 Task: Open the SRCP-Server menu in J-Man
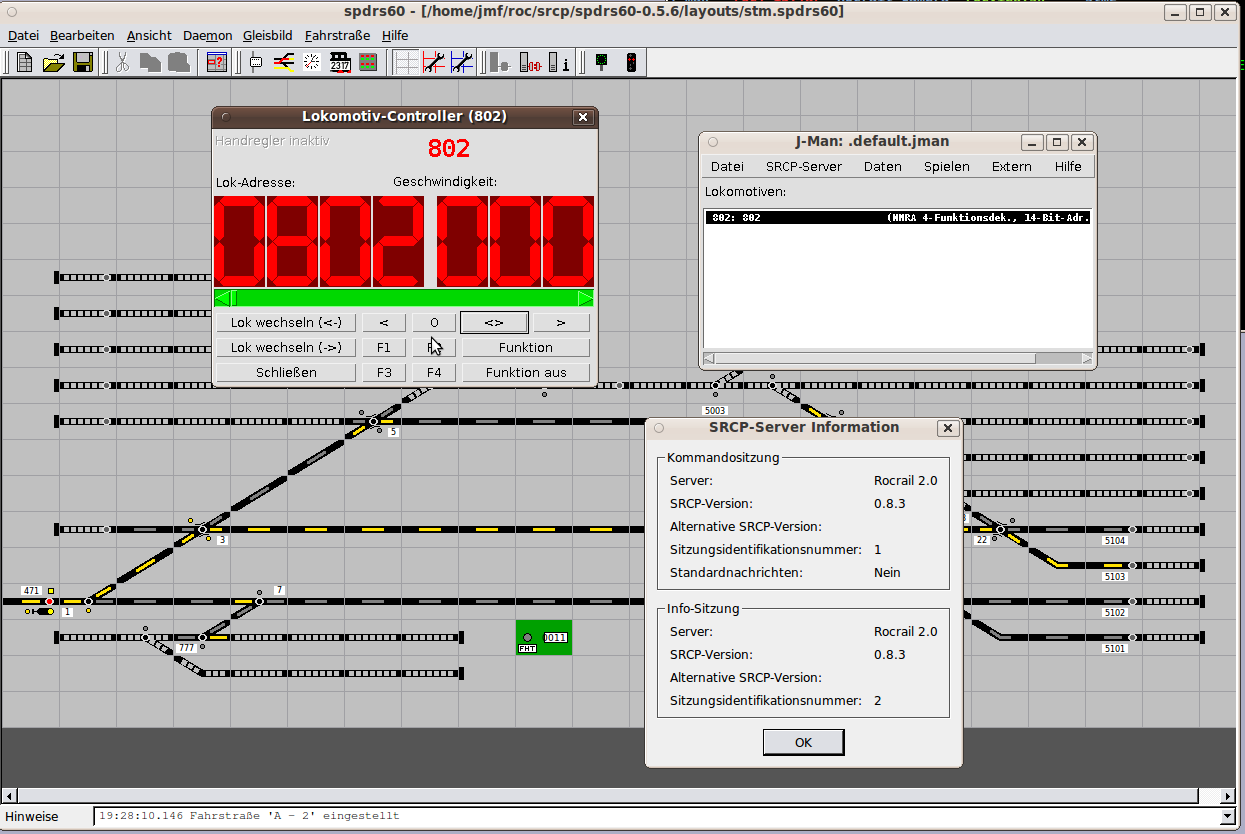pyautogui.click(x=803, y=166)
